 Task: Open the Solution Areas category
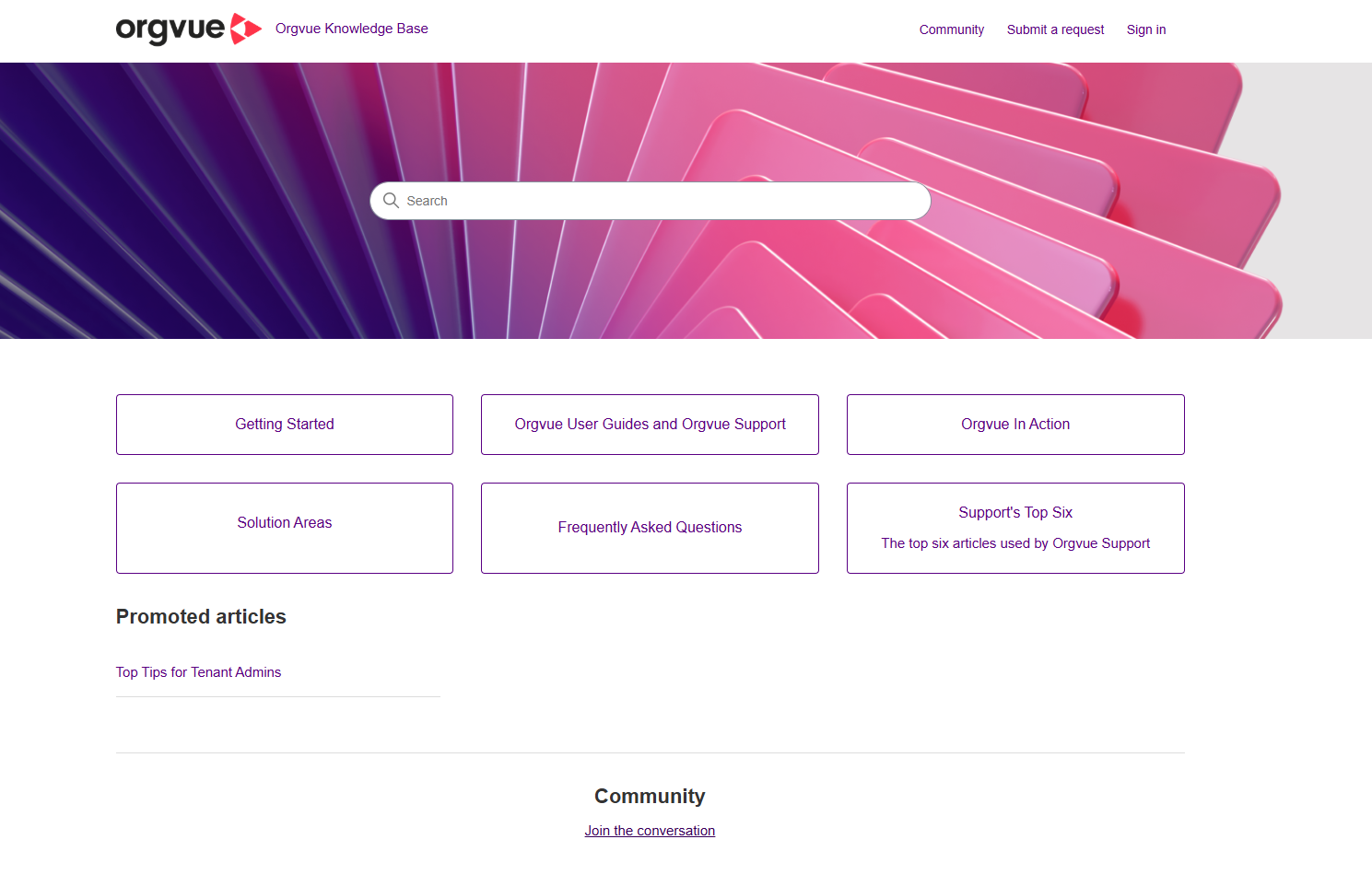[x=285, y=528]
